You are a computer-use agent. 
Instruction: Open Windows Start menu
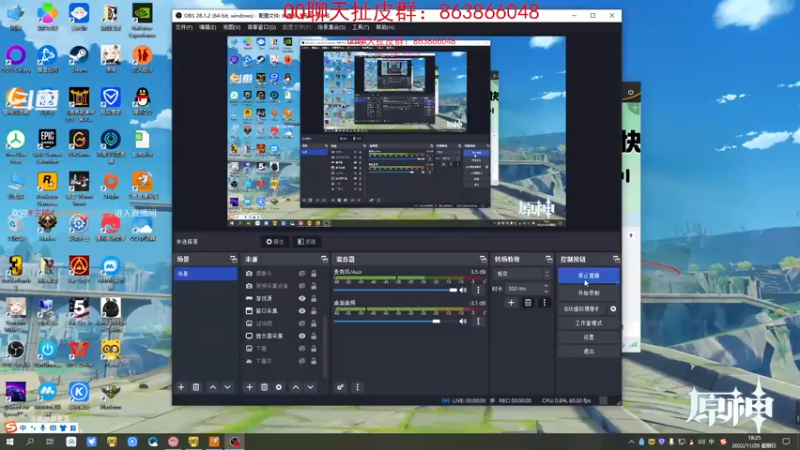pos(10,442)
